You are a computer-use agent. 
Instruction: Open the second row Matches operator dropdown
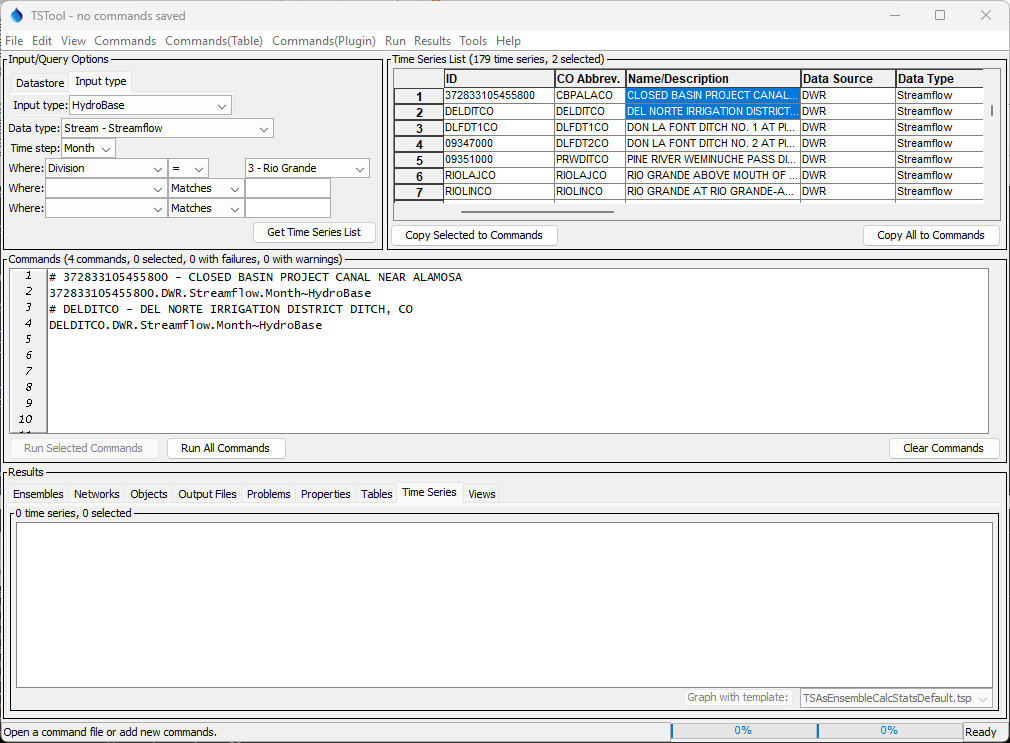(205, 188)
